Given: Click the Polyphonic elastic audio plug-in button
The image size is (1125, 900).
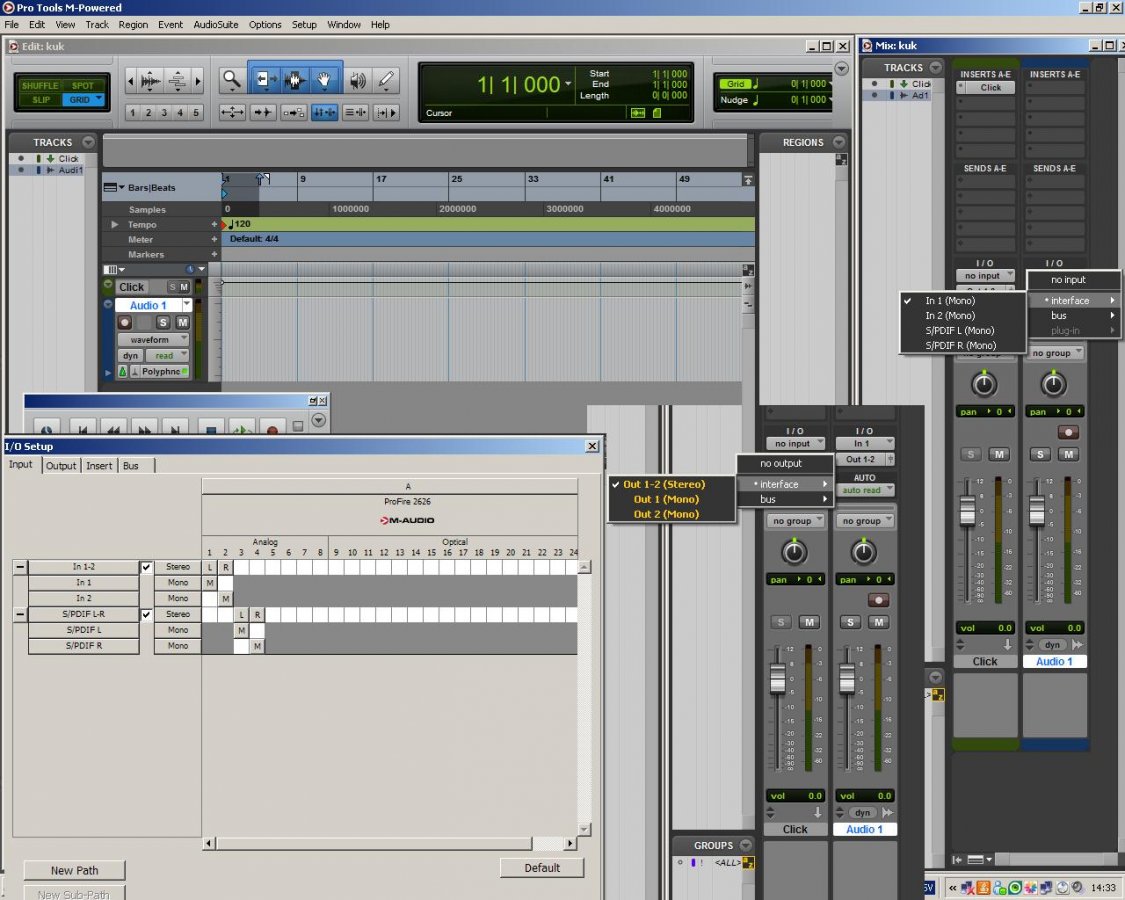Looking at the screenshot, I should (x=165, y=371).
